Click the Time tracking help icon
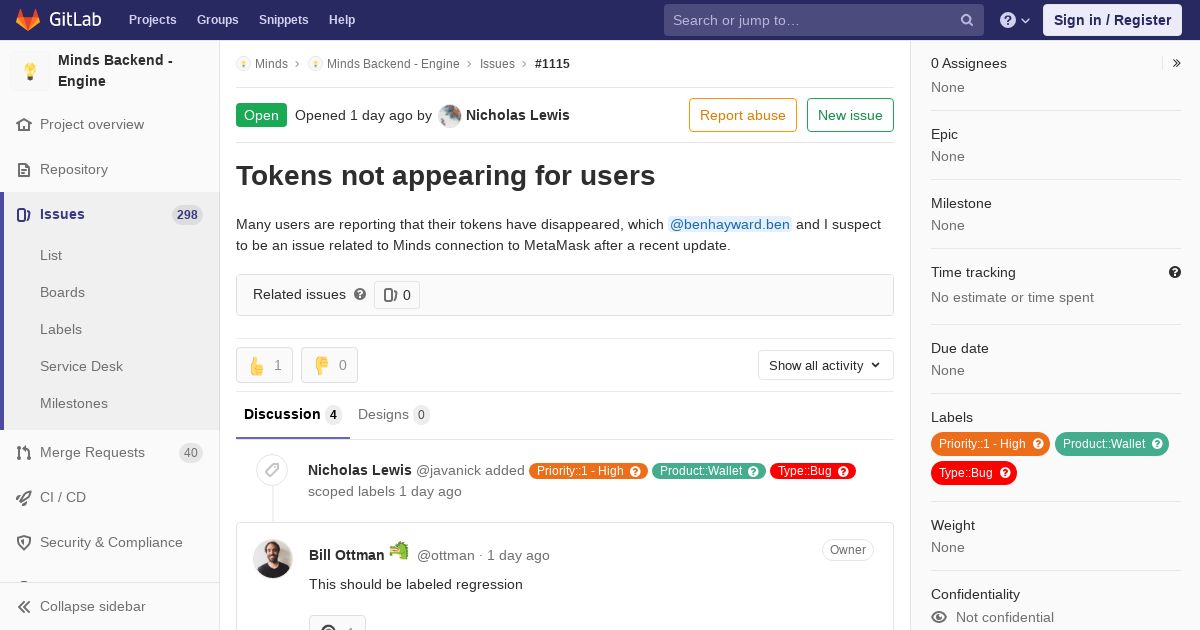Screen dimensions: 1200x630 pos(1175,272)
